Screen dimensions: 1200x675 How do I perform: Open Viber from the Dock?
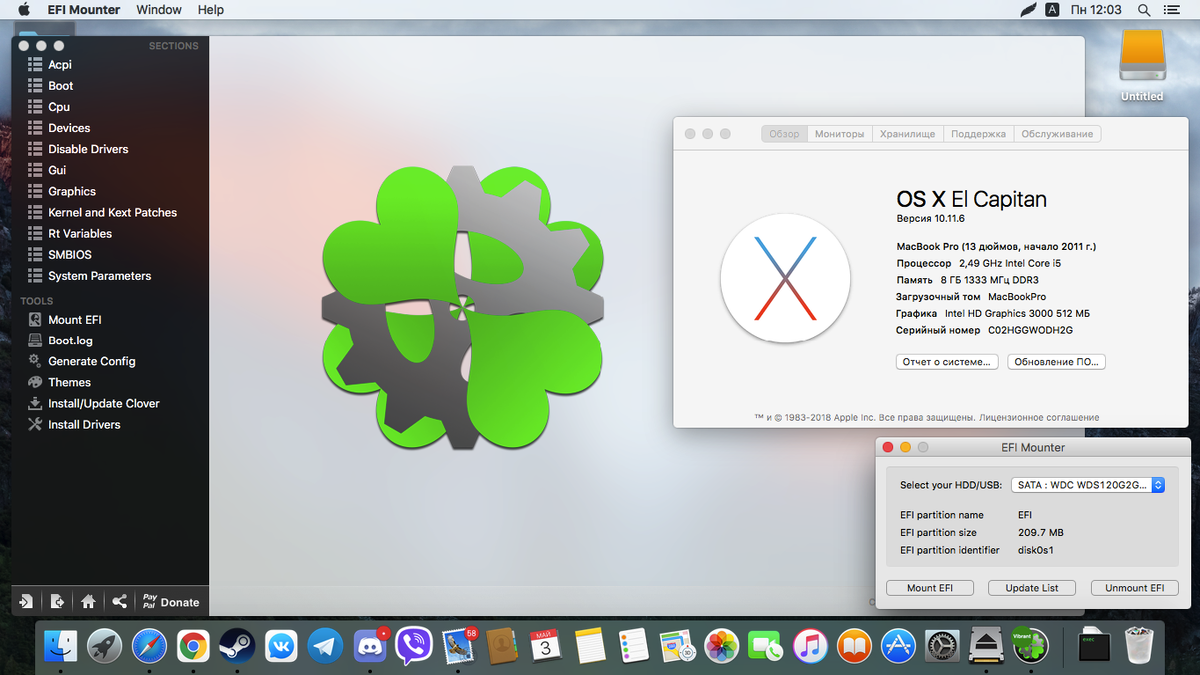pyautogui.click(x=413, y=646)
